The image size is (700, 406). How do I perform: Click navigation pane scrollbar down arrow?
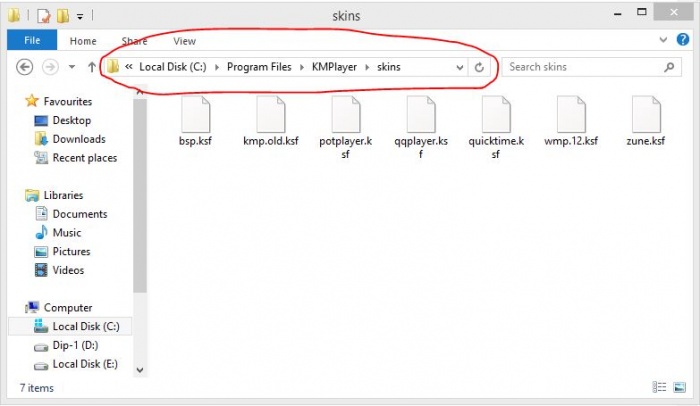pos(140,370)
